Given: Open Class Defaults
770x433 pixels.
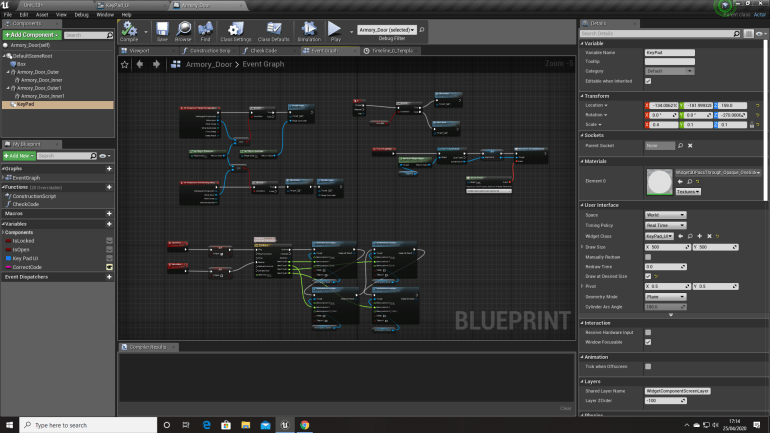Looking at the screenshot, I should (274, 31).
